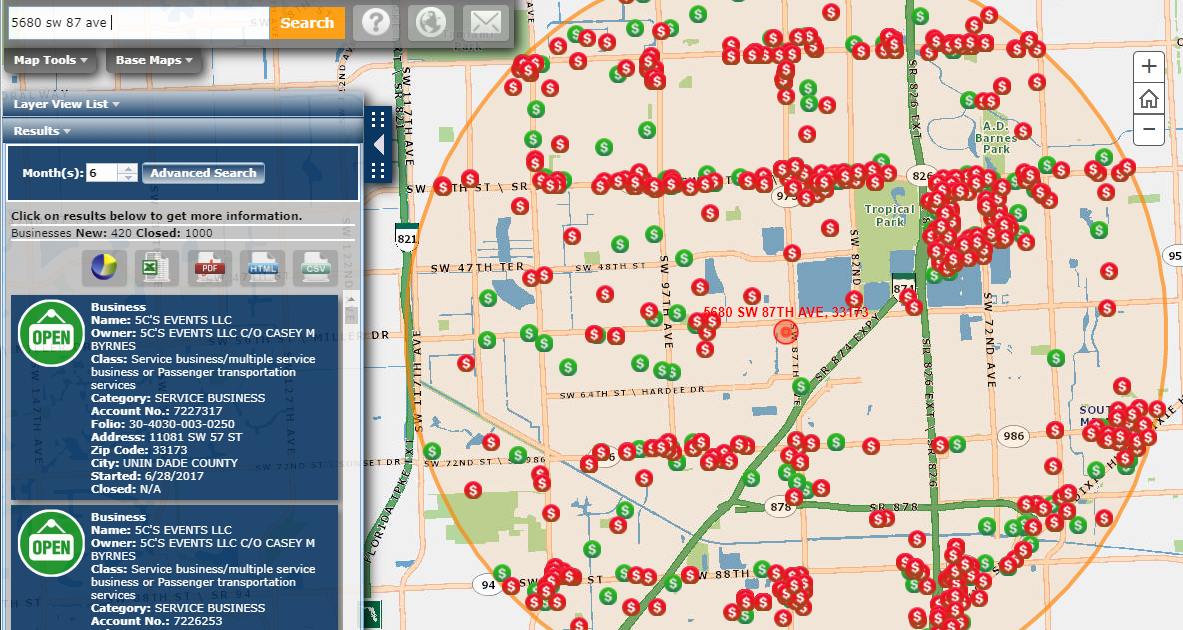Open Advanced Search

[x=203, y=173]
